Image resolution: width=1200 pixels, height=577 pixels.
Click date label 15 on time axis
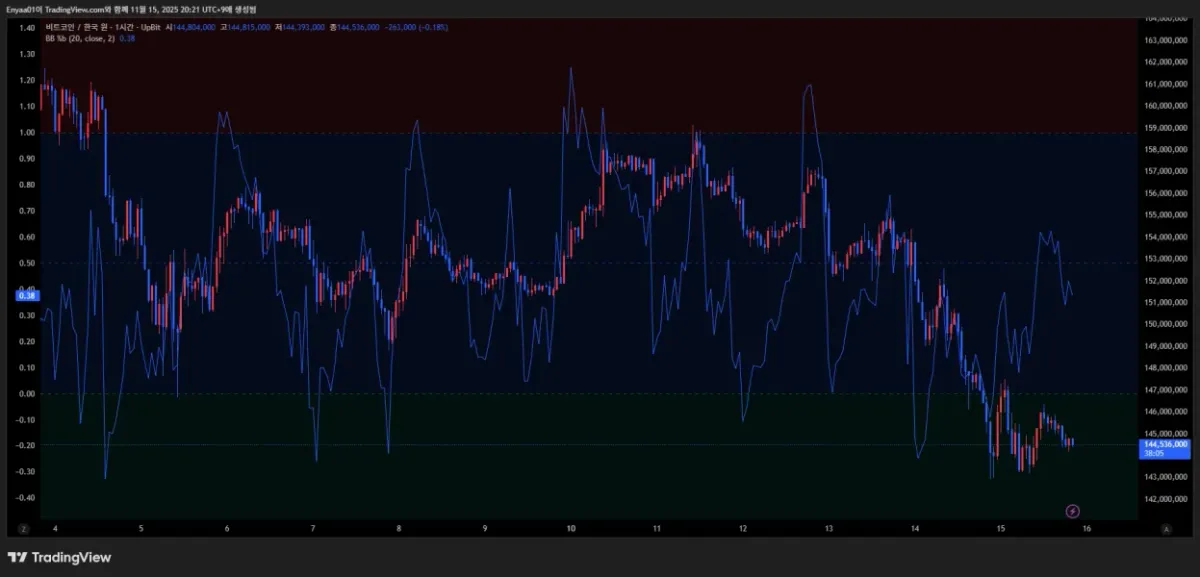(1000, 527)
